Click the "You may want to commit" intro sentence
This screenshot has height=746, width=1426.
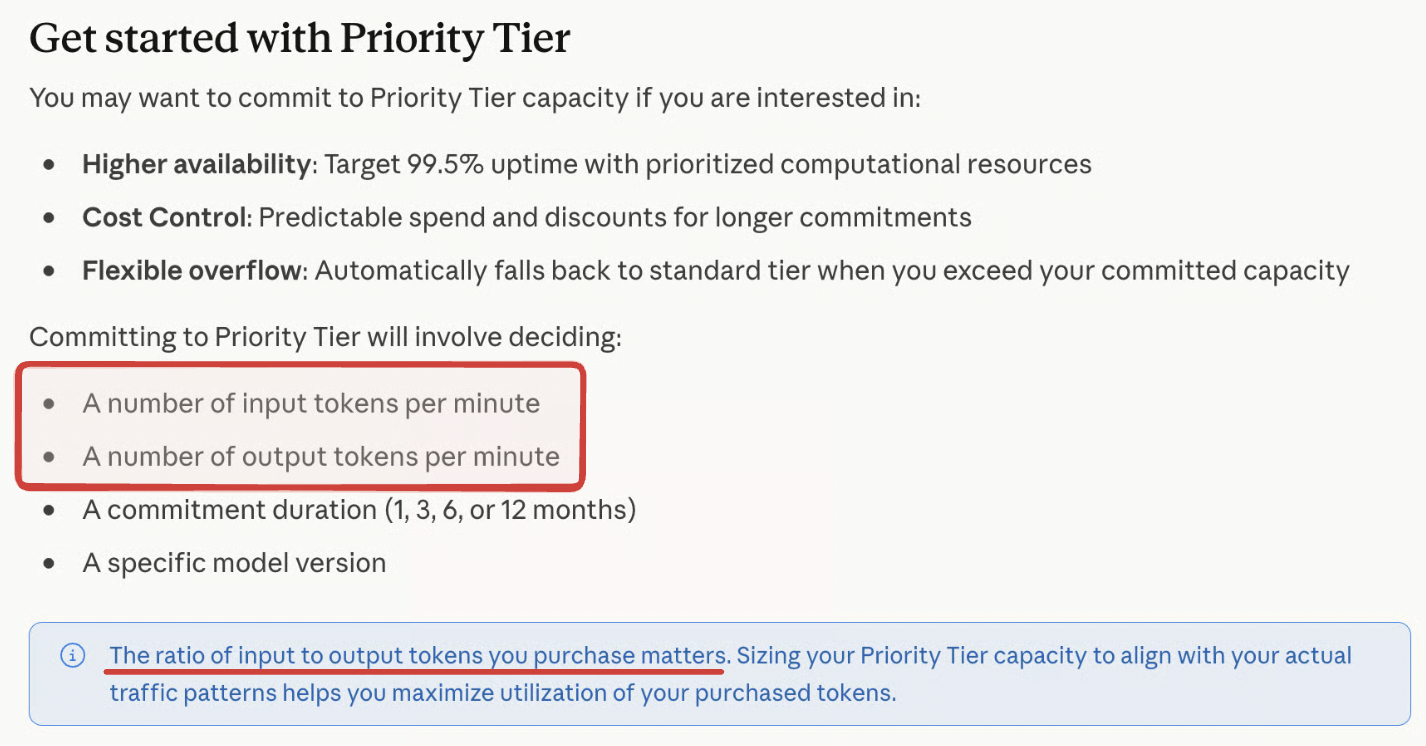[475, 98]
